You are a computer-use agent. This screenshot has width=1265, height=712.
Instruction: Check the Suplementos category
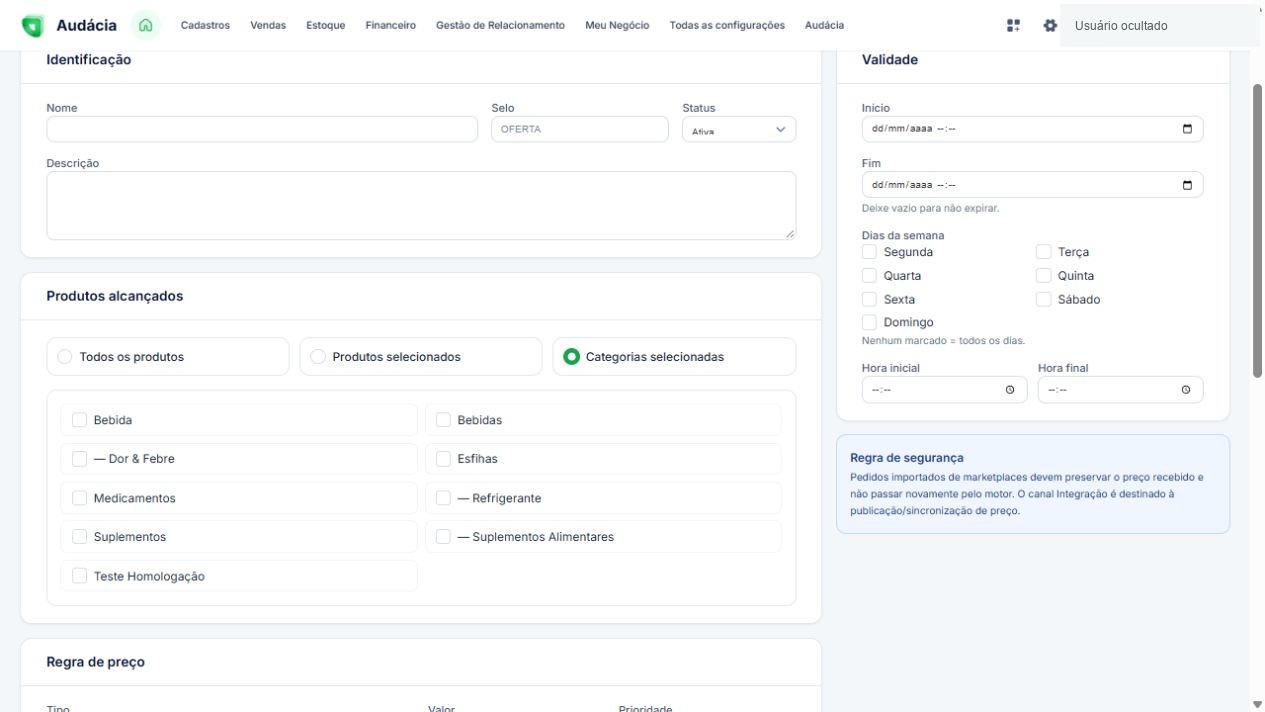coord(80,537)
